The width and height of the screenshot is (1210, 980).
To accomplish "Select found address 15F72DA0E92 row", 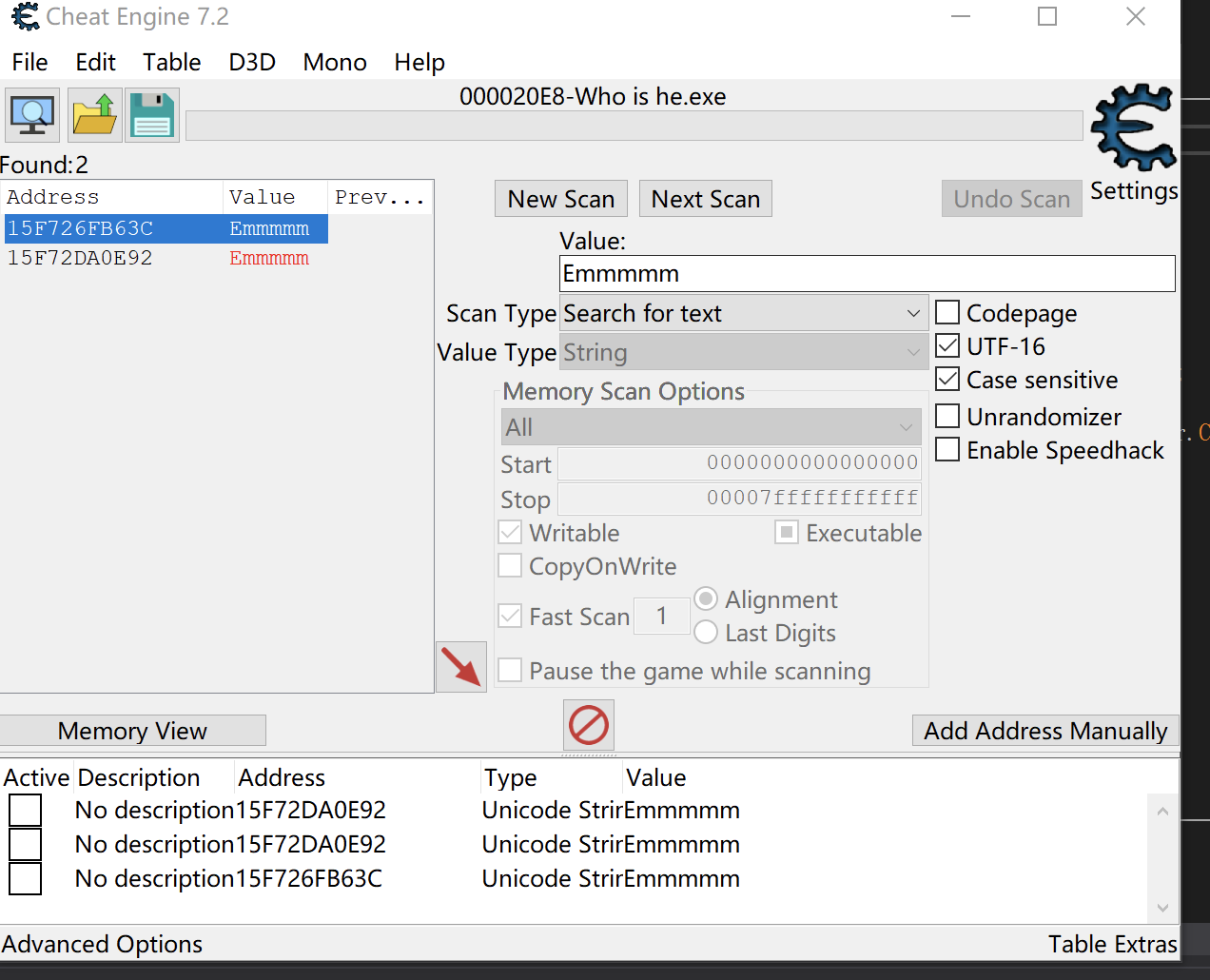I will pyautogui.click(x=166, y=258).
